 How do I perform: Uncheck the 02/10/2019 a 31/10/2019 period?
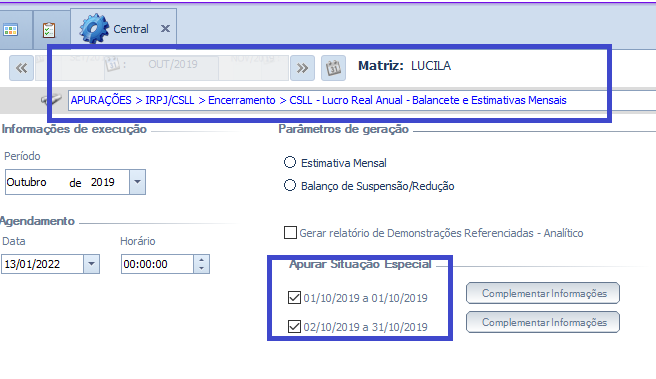[x=295, y=326]
